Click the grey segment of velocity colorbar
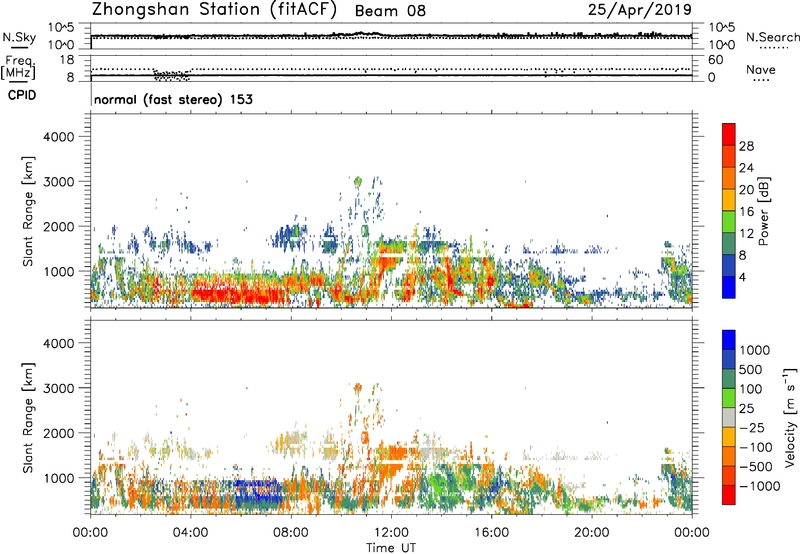The height and width of the screenshot is (554, 800). pyautogui.click(x=729, y=418)
